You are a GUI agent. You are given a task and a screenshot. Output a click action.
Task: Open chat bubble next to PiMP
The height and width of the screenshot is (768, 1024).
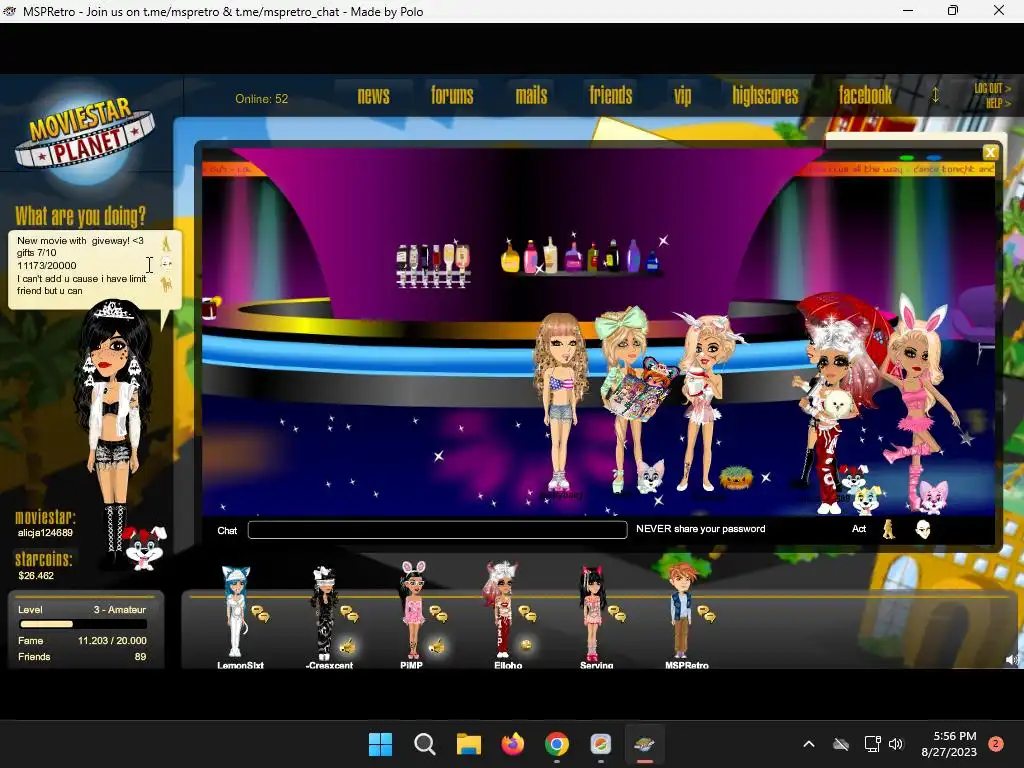point(438,614)
